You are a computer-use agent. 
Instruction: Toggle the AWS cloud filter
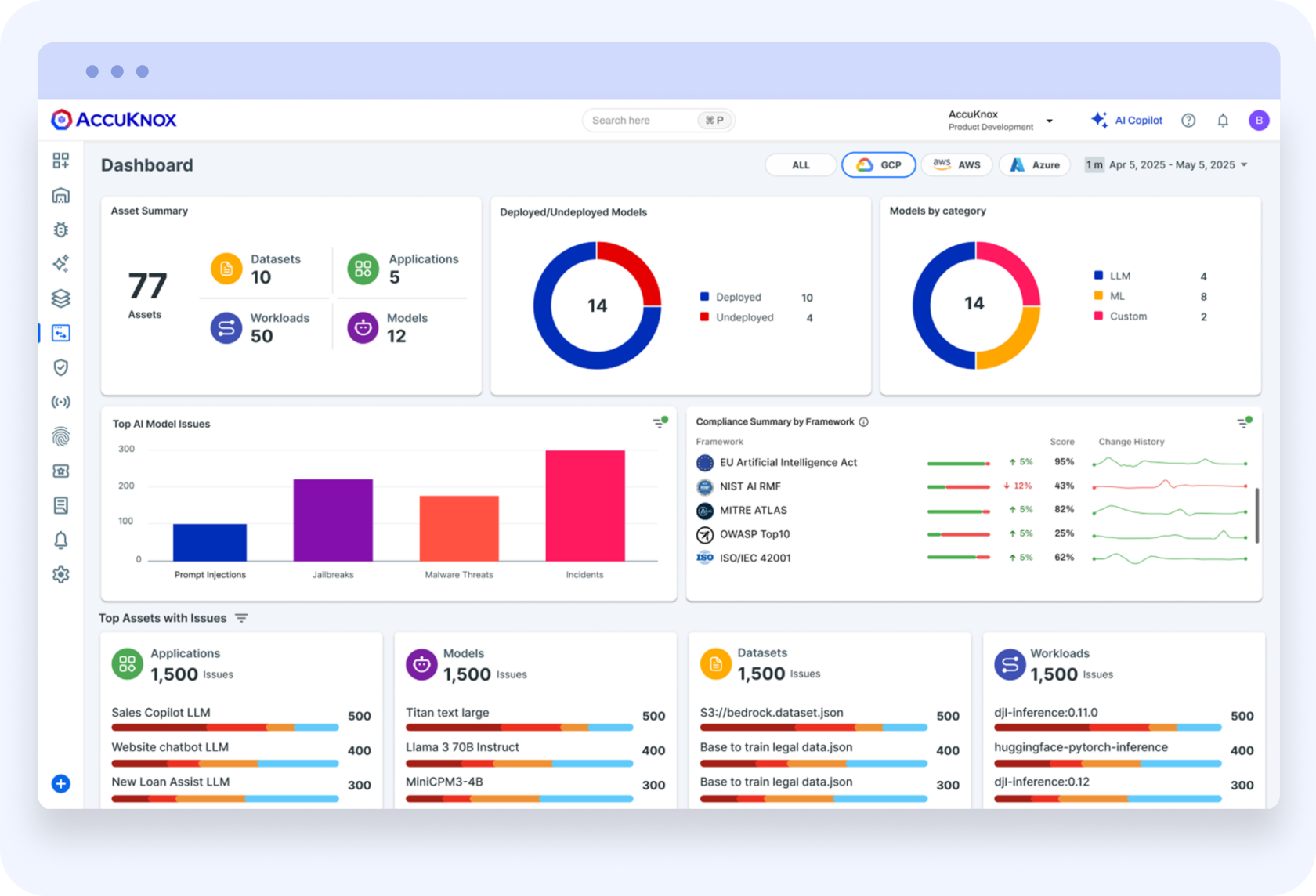(x=956, y=165)
